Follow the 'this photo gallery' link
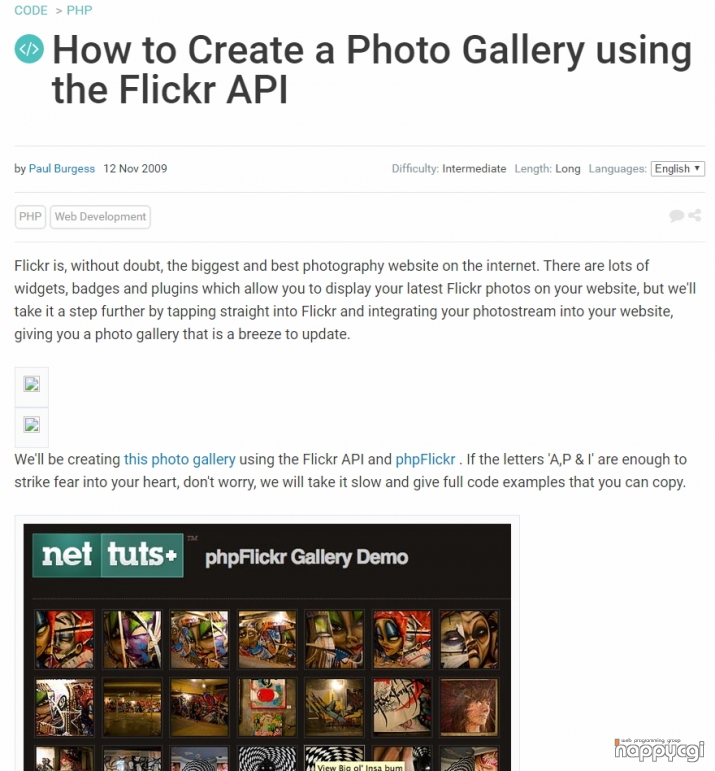 [179, 459]
